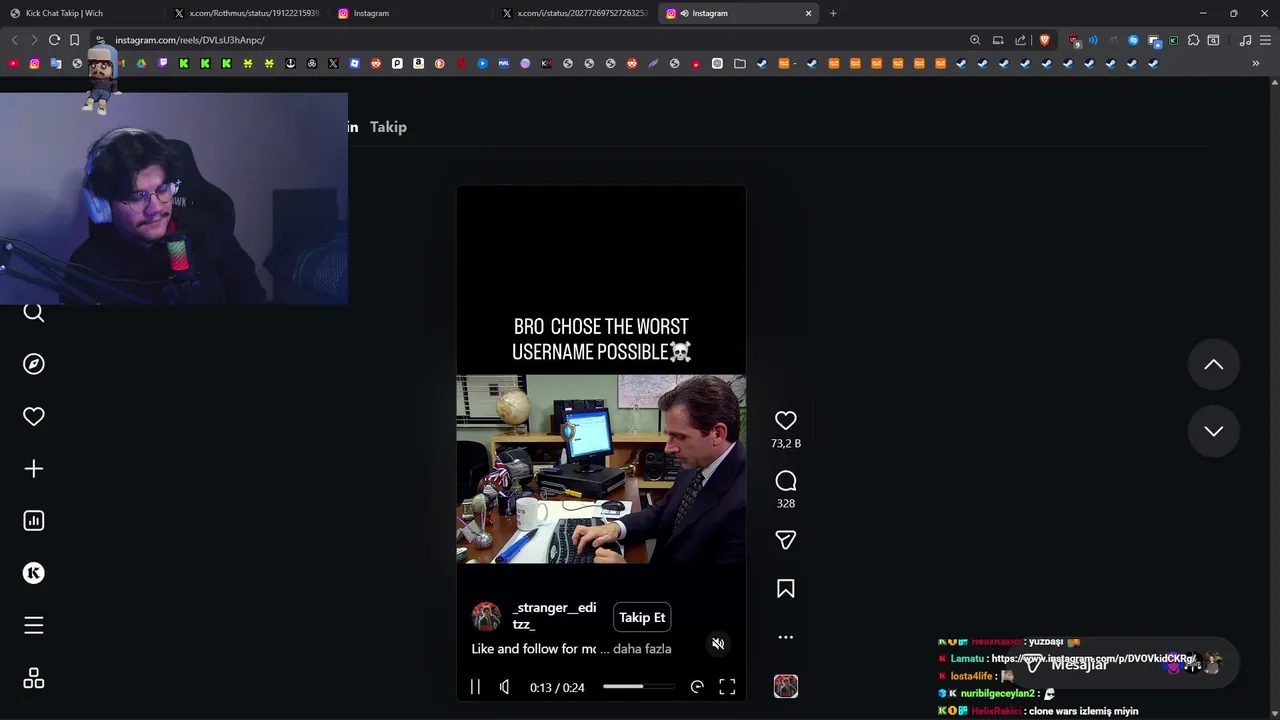
Task: Click the zoom magnifier in address bar
Action: (975, 40)
